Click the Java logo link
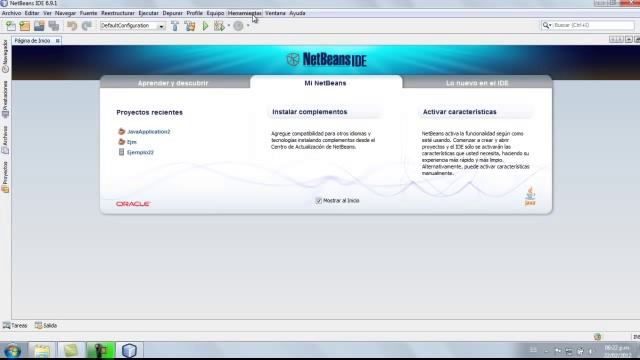Viewport: 640px width, 360px height. (530, 196)
